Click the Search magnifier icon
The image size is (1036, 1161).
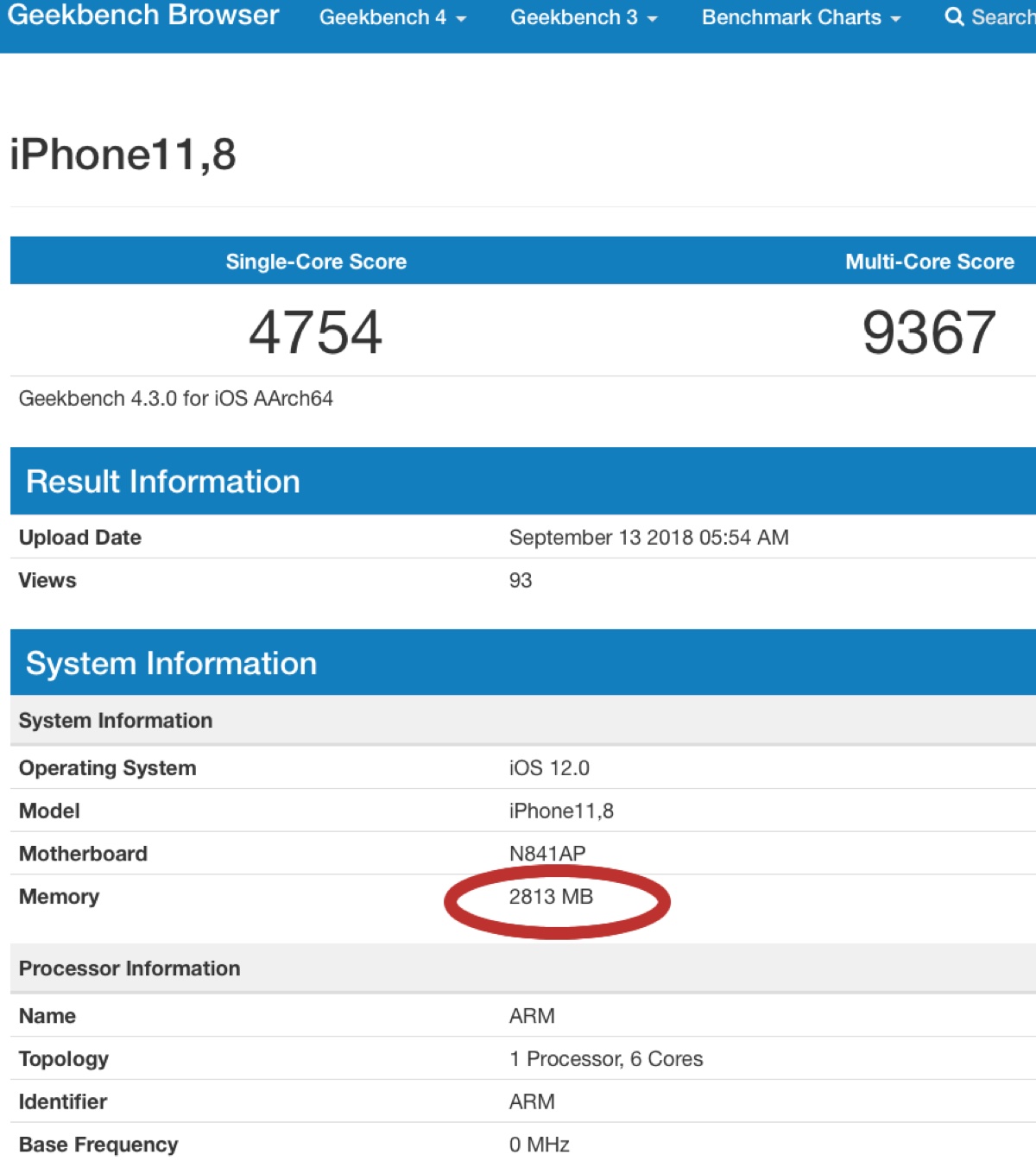[x=954, y=17]
